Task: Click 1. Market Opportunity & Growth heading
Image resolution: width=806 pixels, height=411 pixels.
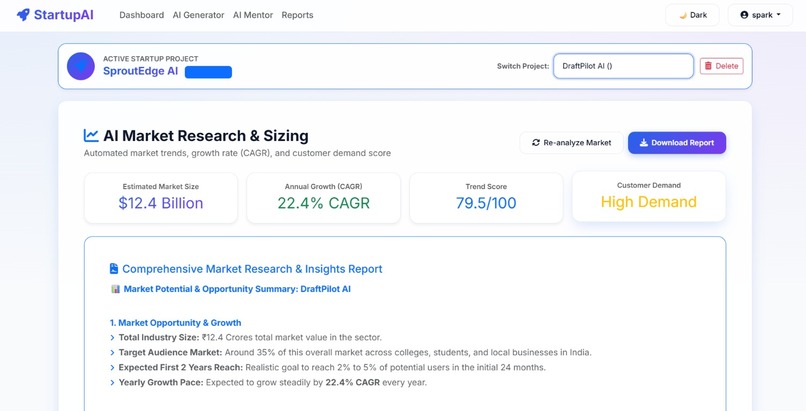Action: [x=175, y=323]
